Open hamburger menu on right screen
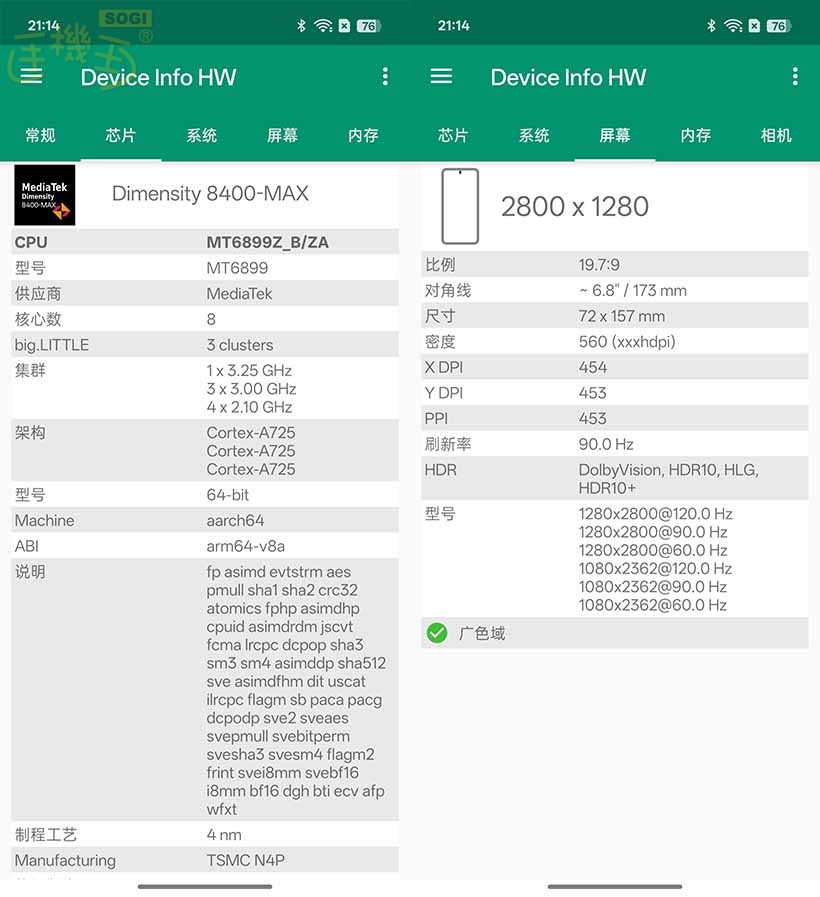The height and width of the screenshot is (897, 820). [441, 76]
